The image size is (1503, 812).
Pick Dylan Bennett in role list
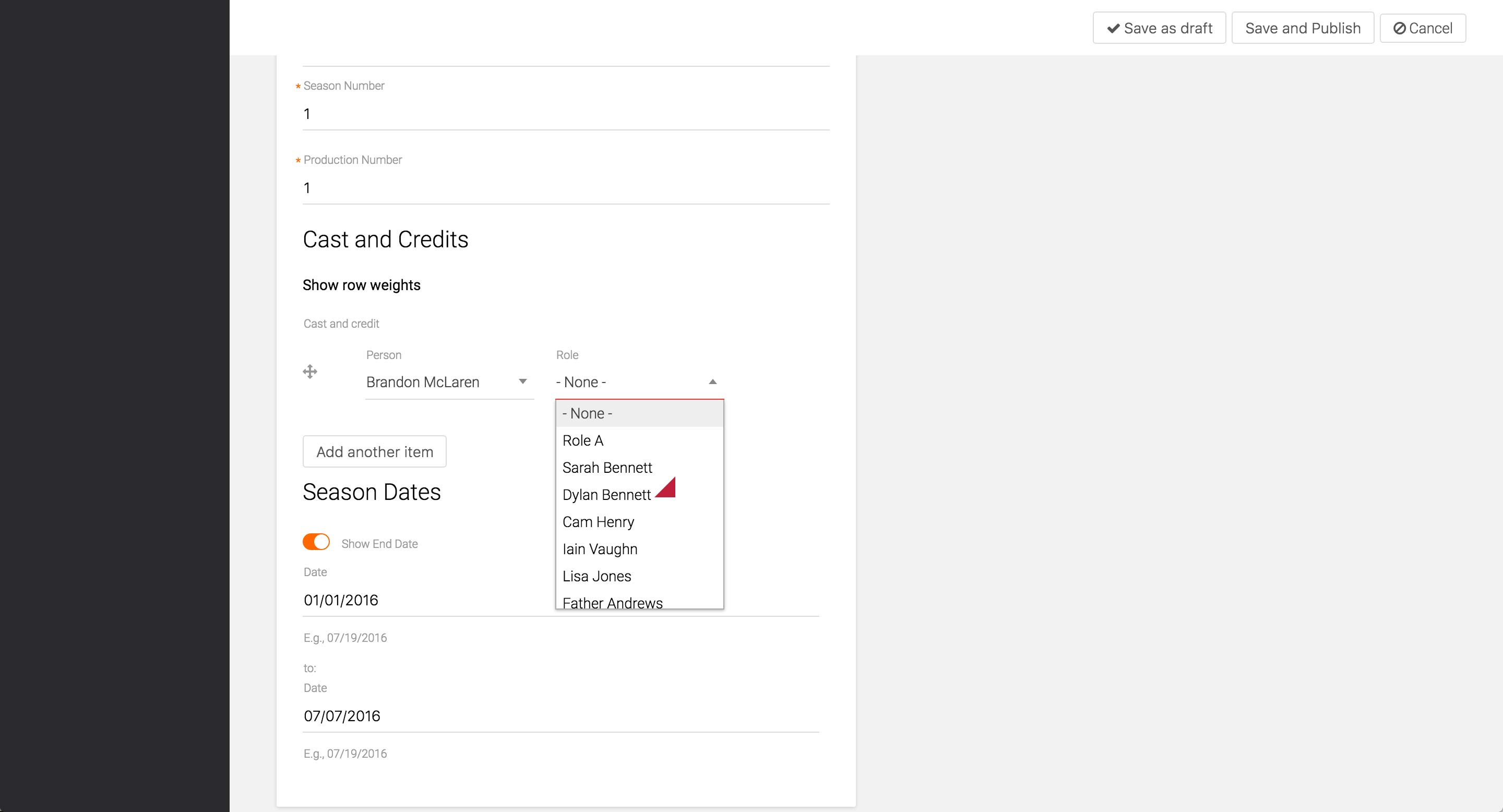coord(606,495)
